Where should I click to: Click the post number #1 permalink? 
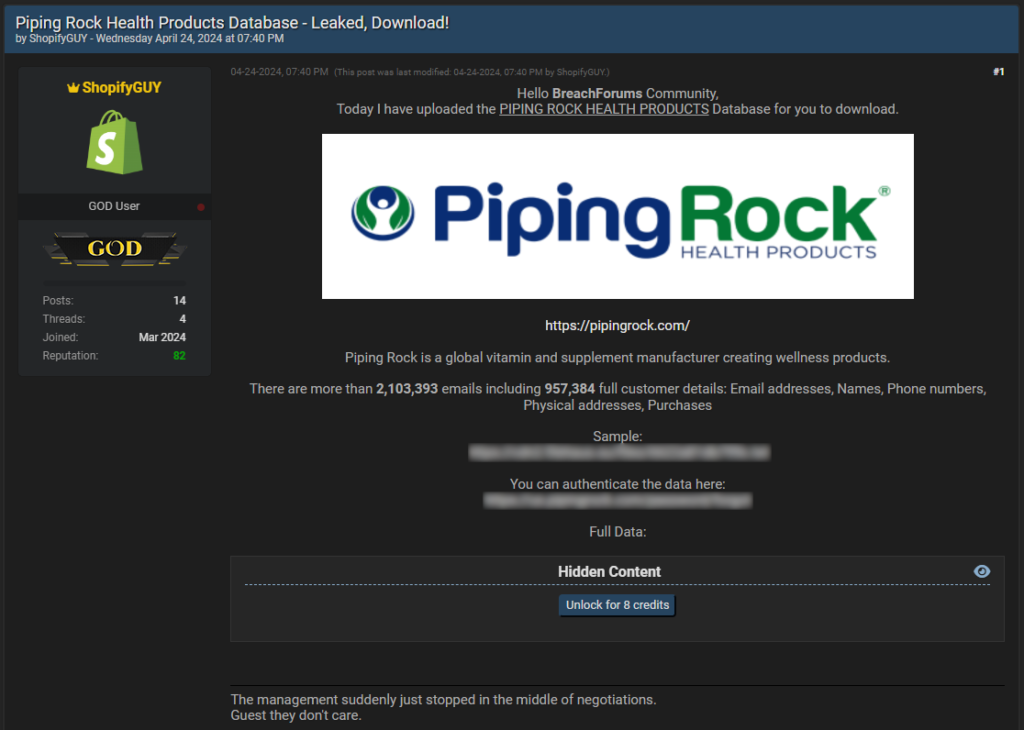point(999,72)
